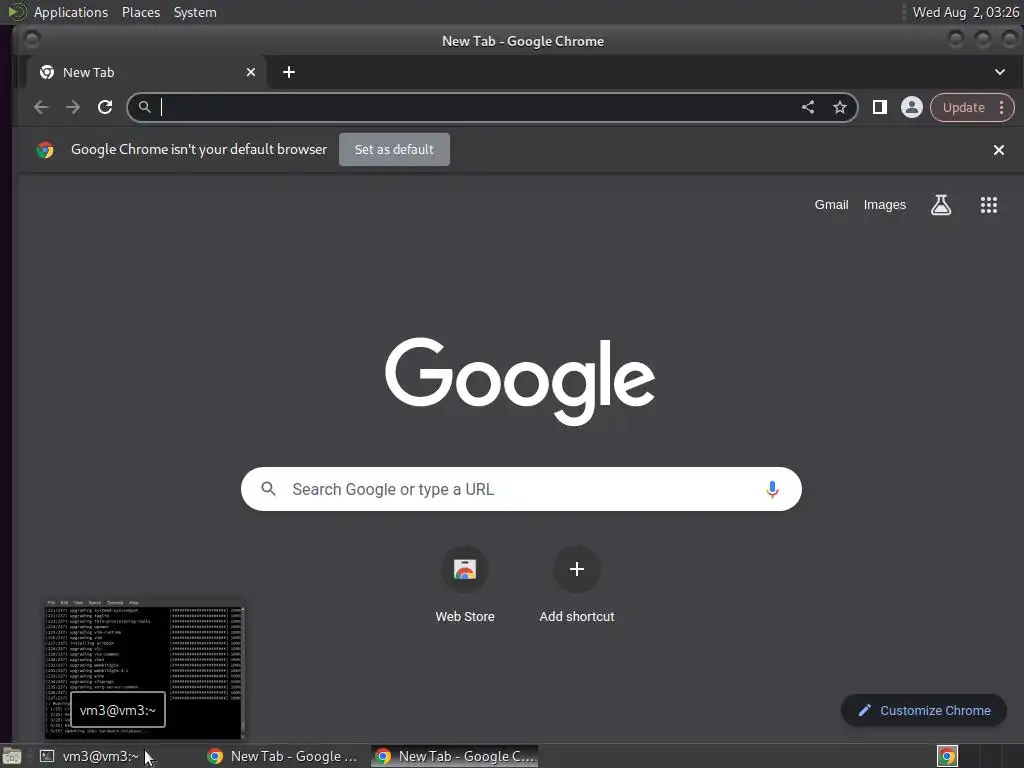This screenshot has width=1024, height=768.
Task: Open the side panel
Action: coord(880,107)
